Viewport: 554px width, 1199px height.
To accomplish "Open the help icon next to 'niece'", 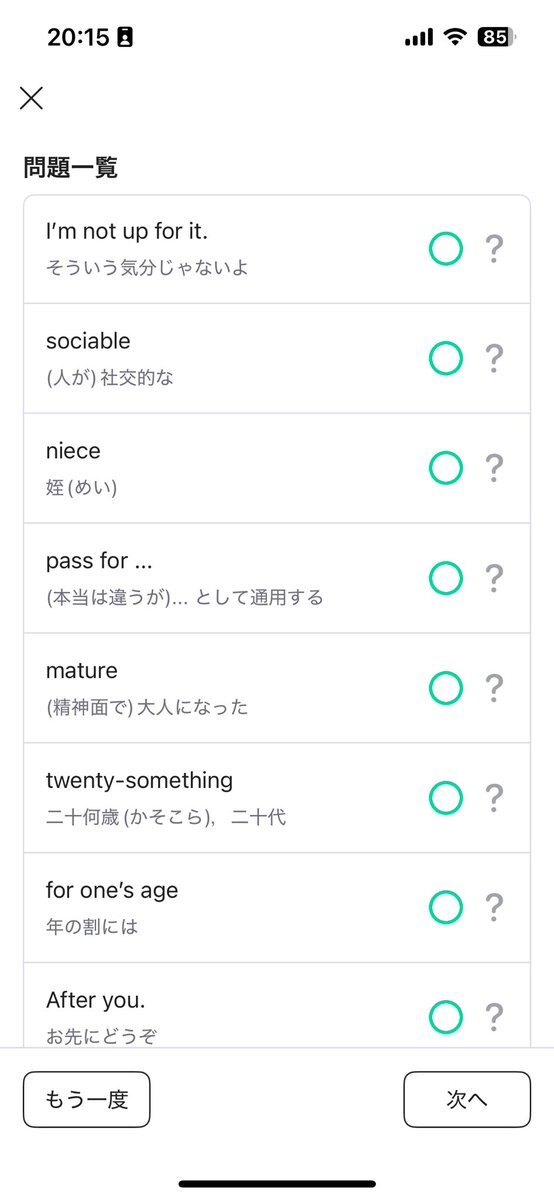I will [x=494, y=469].
